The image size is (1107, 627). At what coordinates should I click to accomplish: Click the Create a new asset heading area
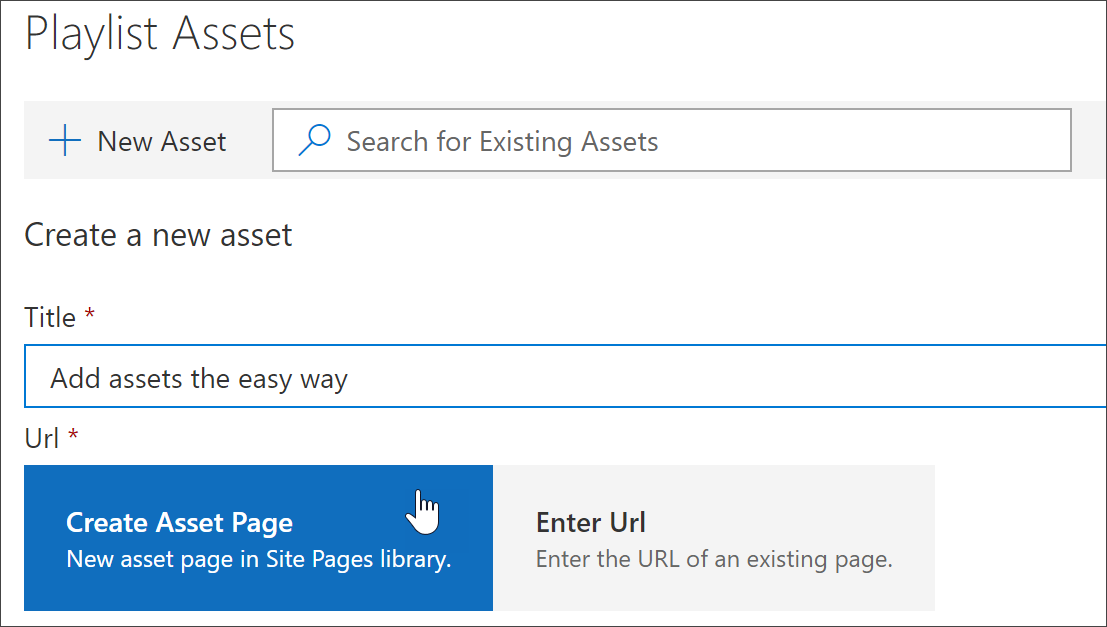coord(157,235)
